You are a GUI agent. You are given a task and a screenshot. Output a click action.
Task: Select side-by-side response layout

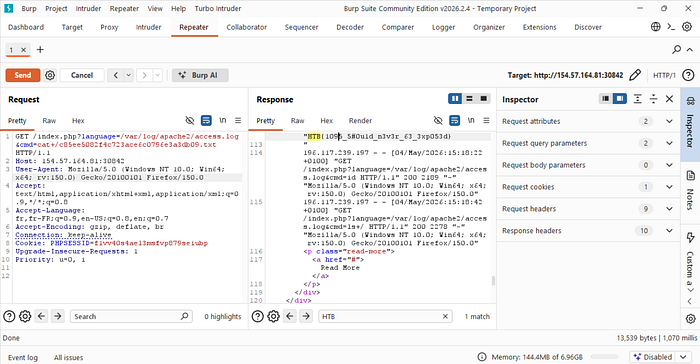[x=455, y=99]
